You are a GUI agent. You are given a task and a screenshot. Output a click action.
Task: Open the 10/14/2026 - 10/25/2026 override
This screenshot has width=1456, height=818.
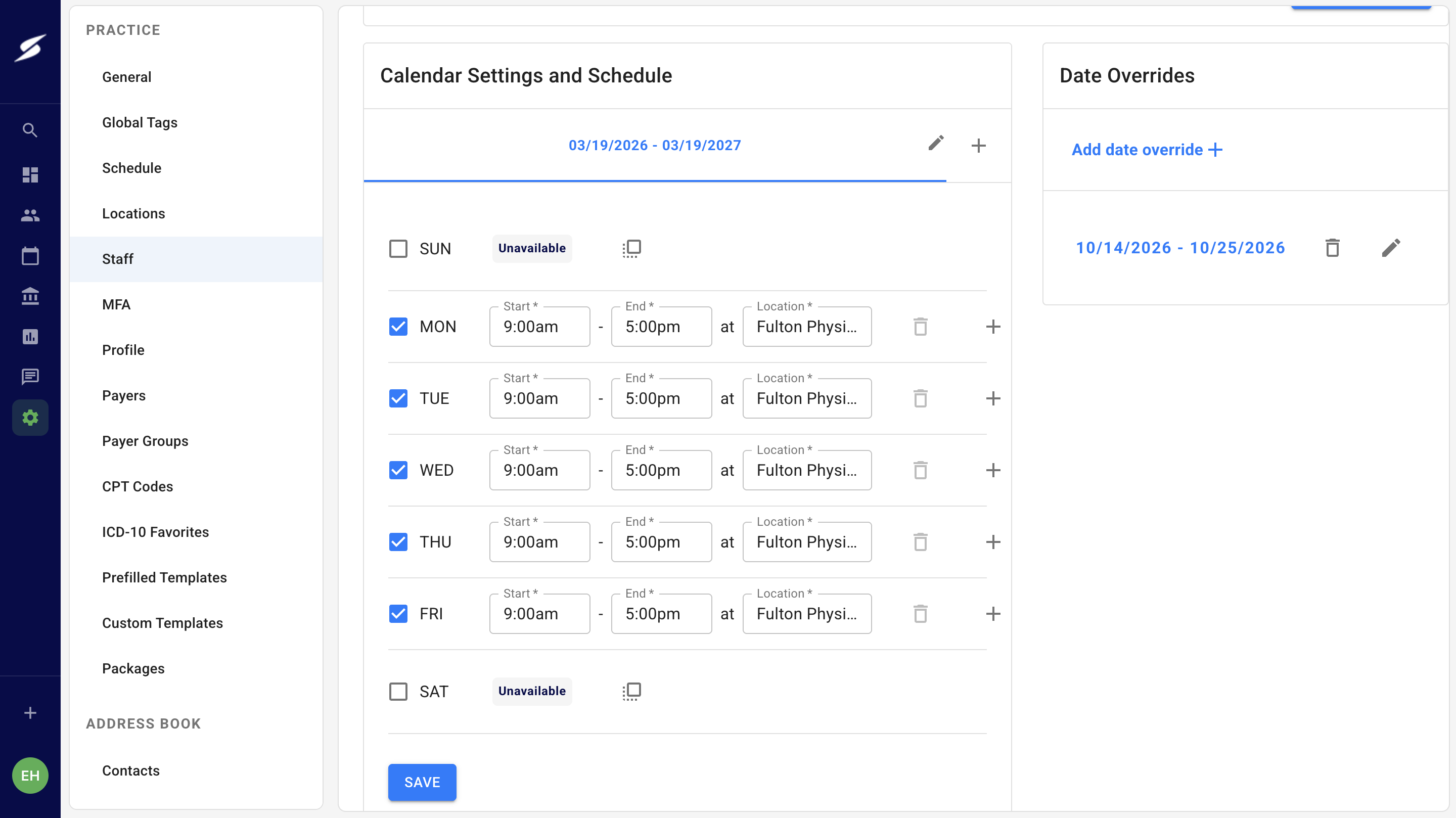tap(1180, 248)
